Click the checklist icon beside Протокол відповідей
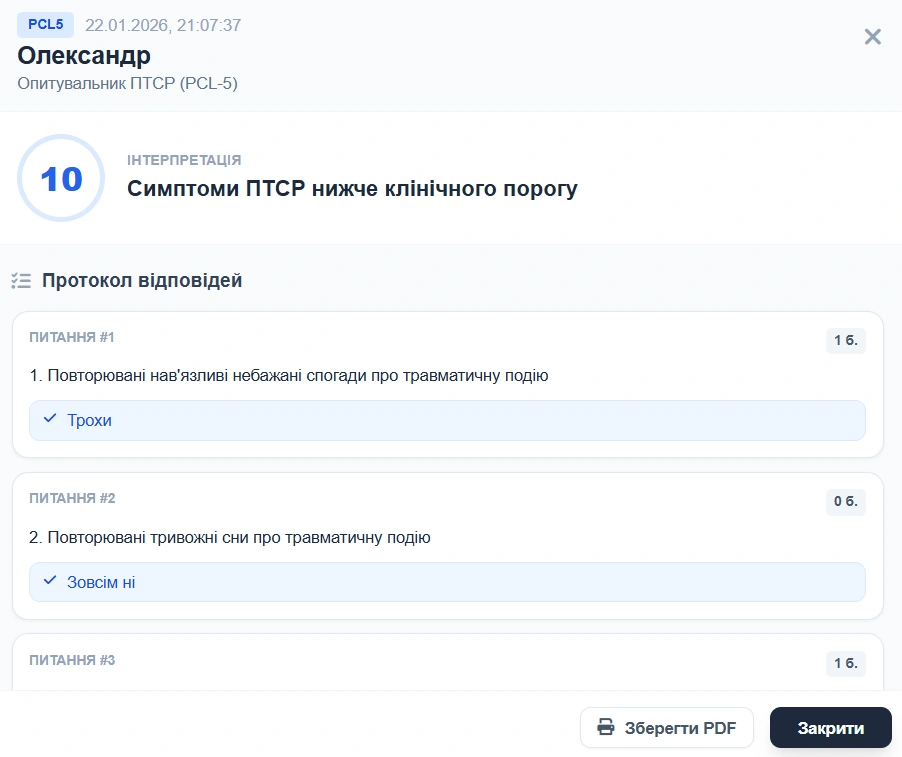This screenshot has width=902, height=757. 20,280
